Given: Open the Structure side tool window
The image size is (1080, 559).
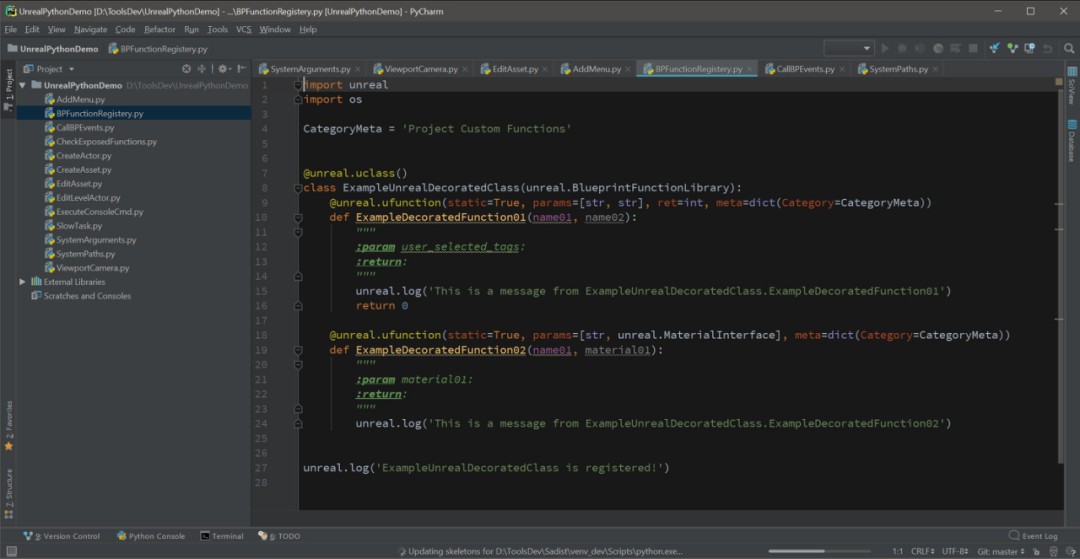Looking at the screenshot, I should [x=9, y=493].
